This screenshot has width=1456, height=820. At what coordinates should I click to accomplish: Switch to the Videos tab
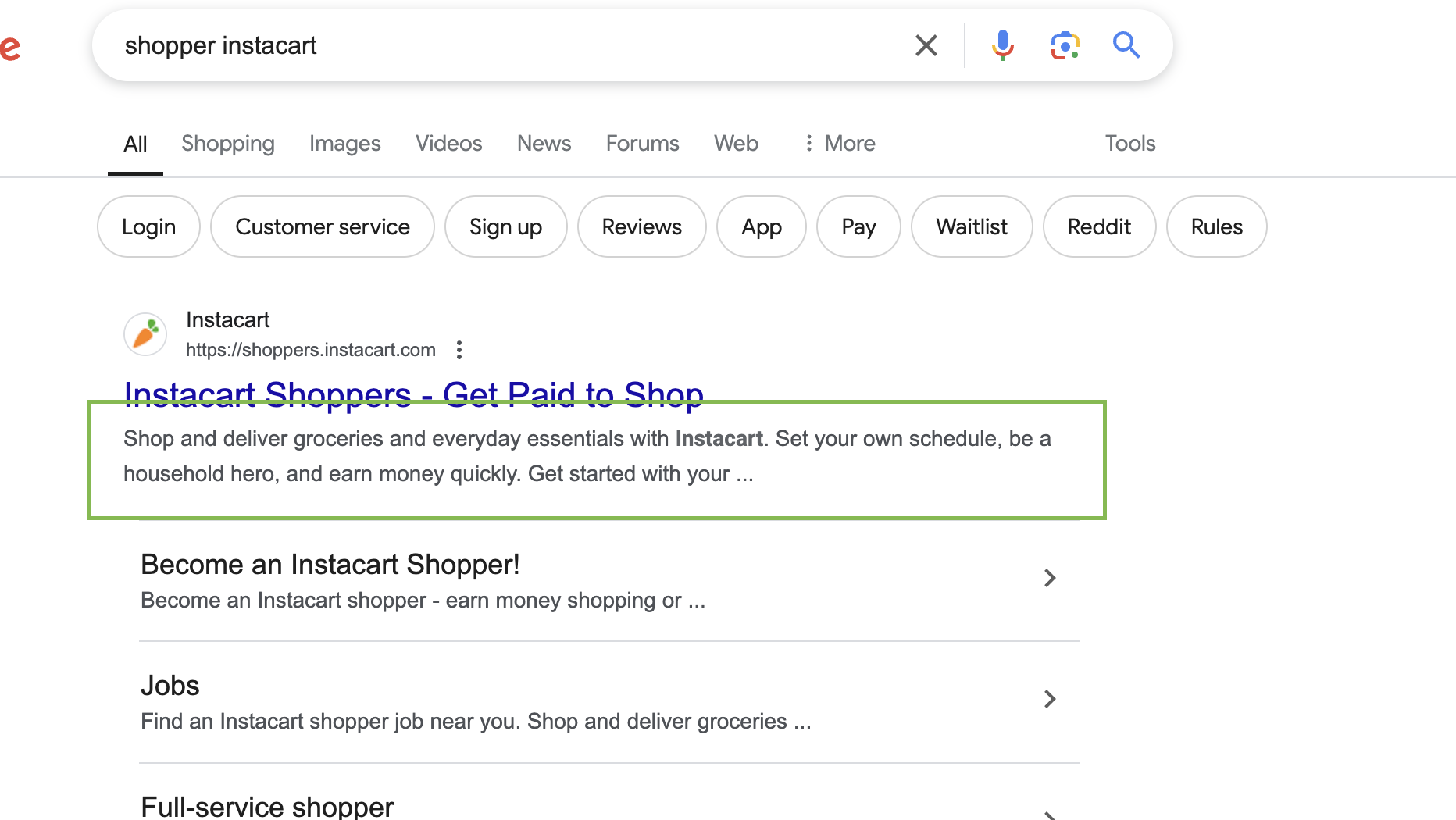(448, 144)
